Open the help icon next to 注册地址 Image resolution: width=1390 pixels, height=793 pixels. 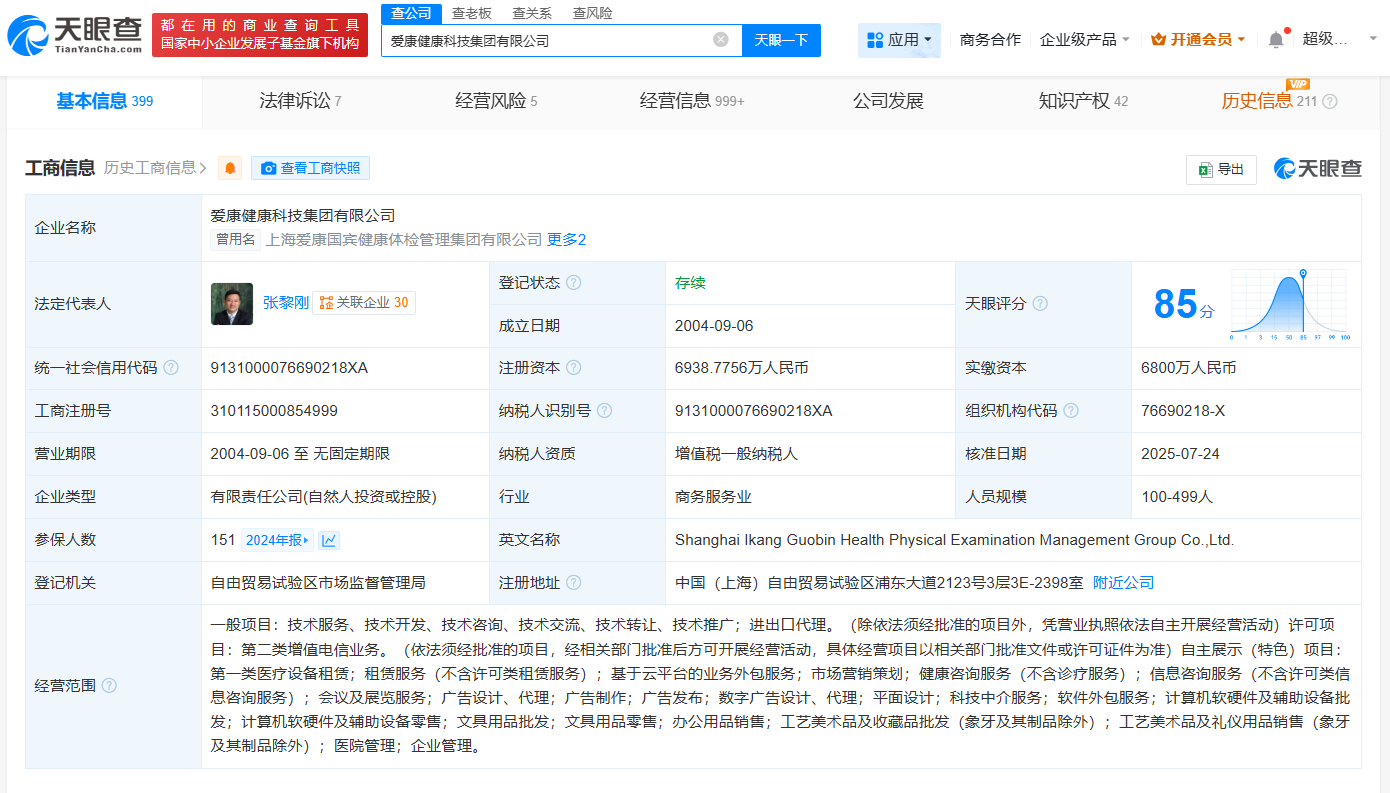(574, 583)
